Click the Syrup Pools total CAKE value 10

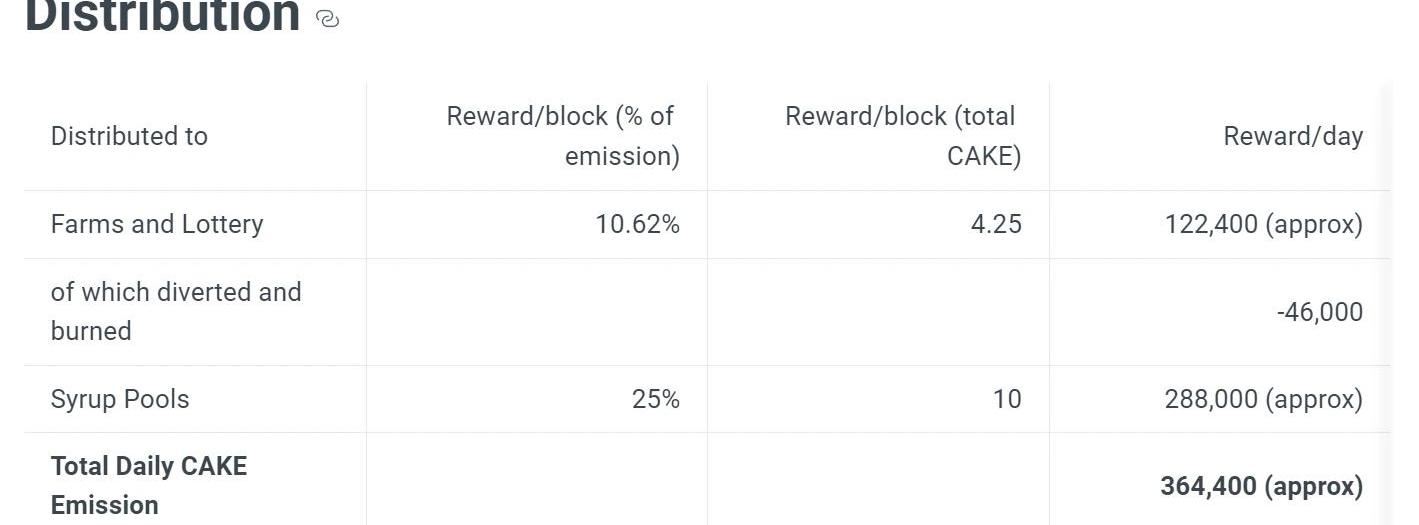[1007, 399]
